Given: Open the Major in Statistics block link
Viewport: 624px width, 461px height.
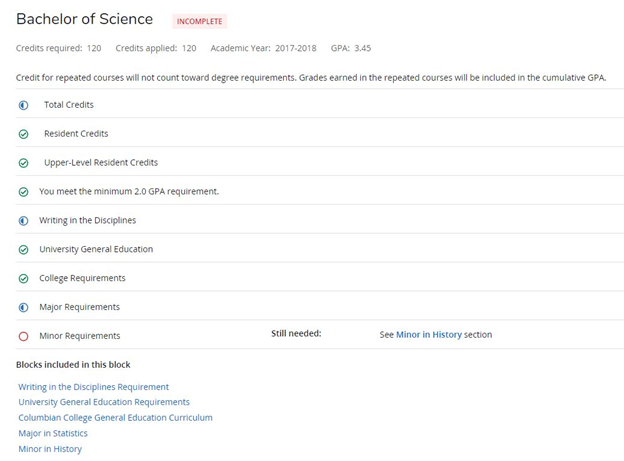Looking at the screenshot, I should (53, 433).
